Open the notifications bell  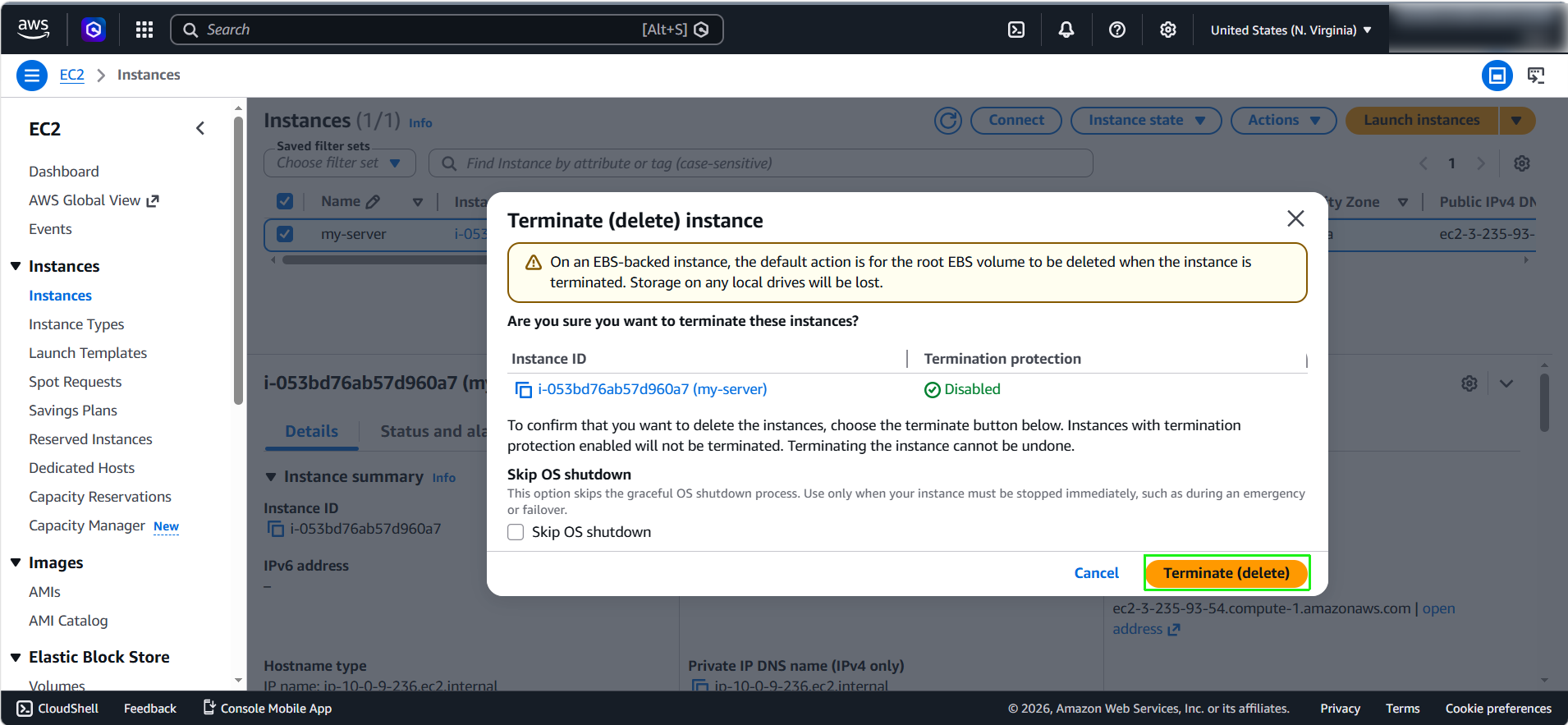[x=1066, y=30]
